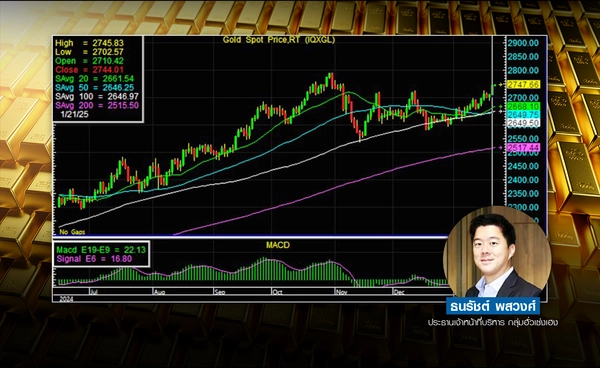Click the cyan 2649.75 price tag
The image size is (600, 368).
(x=523, y=115)
